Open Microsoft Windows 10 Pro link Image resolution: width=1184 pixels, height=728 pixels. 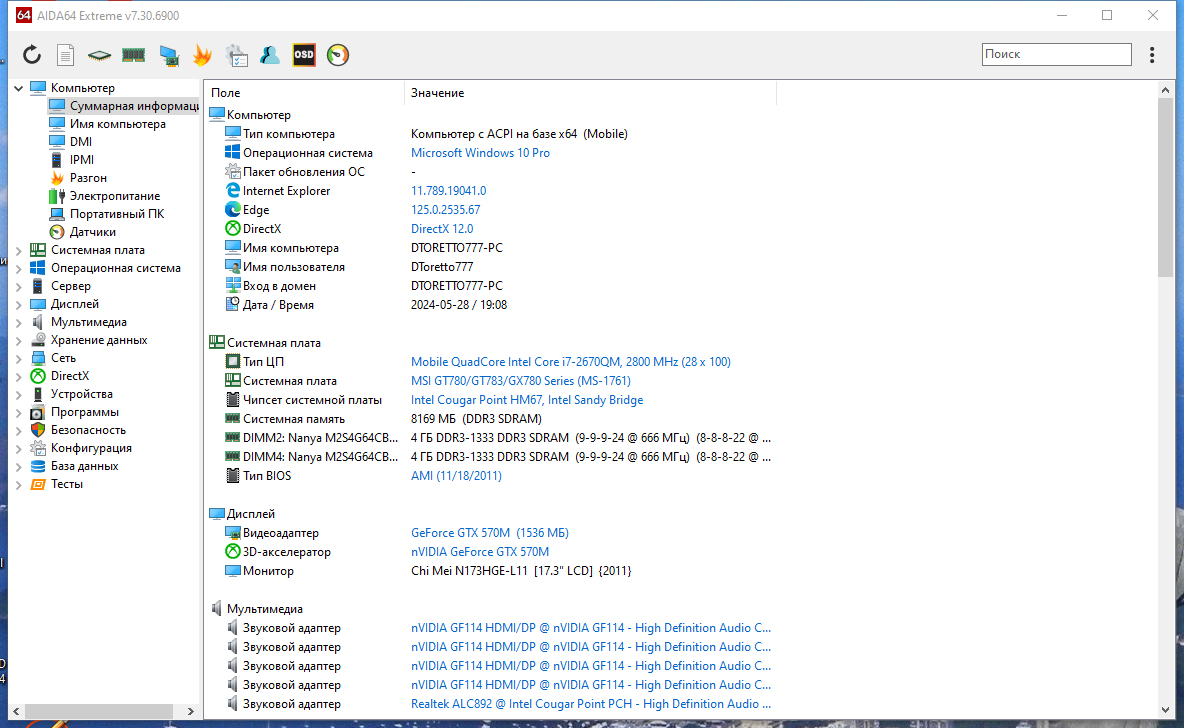(480, 153)
